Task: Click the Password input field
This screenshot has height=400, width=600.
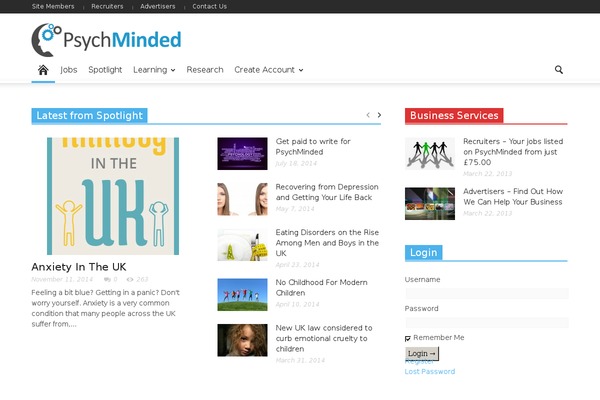Action: coord(486,323)
